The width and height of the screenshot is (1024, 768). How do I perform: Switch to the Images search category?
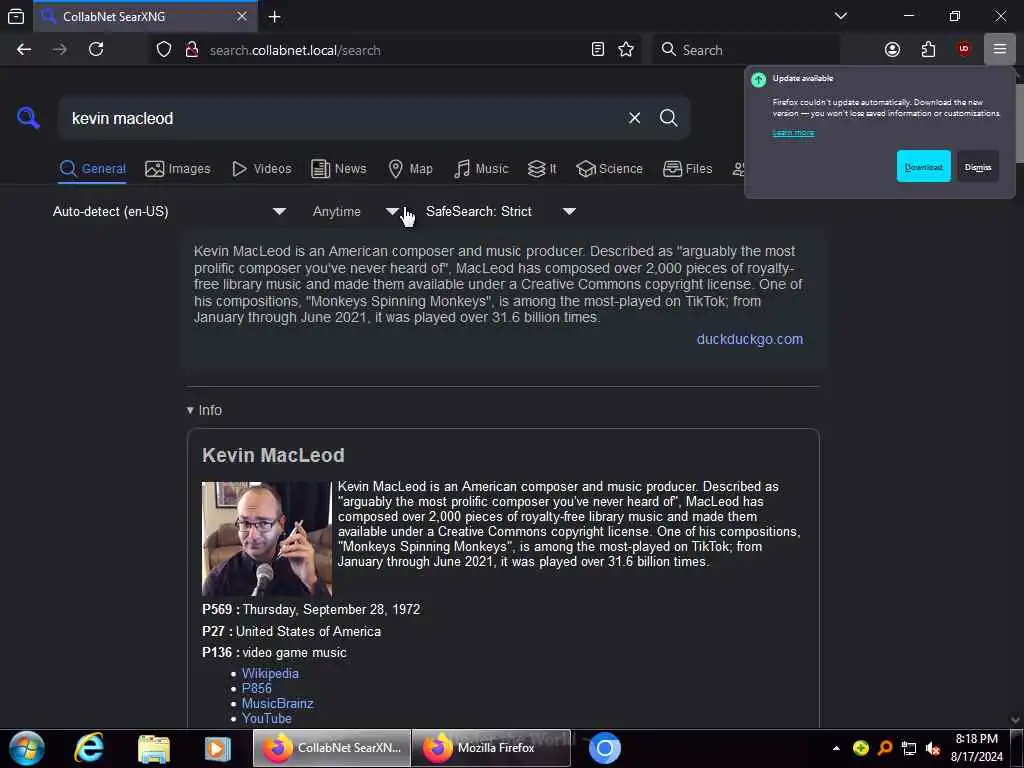pos(178,168)
